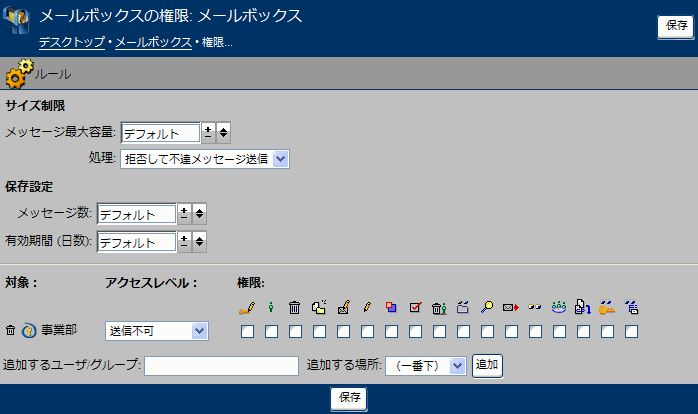
Task: Click the pencil permission icon
Action: [x=367, y=308]
